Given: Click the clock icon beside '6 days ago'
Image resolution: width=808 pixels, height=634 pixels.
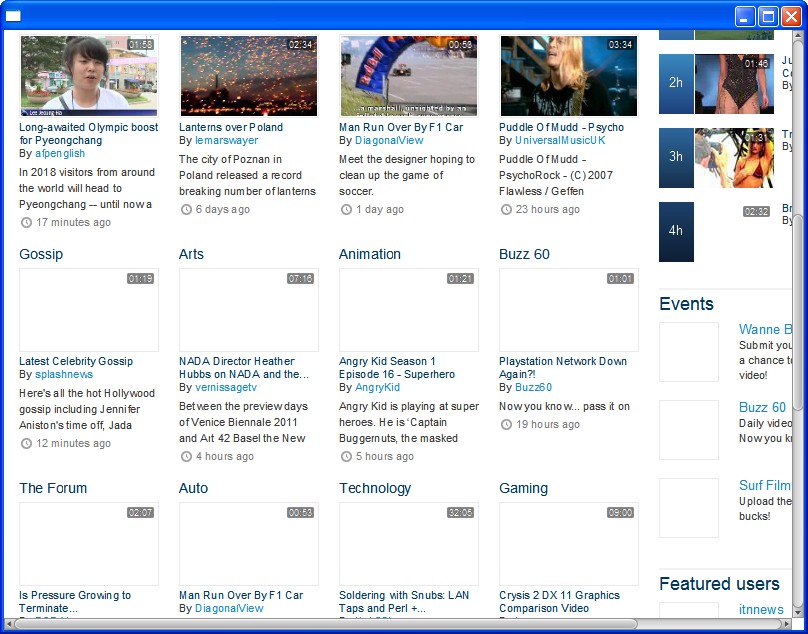Looking at the screenshot, I should coord(186,210).
